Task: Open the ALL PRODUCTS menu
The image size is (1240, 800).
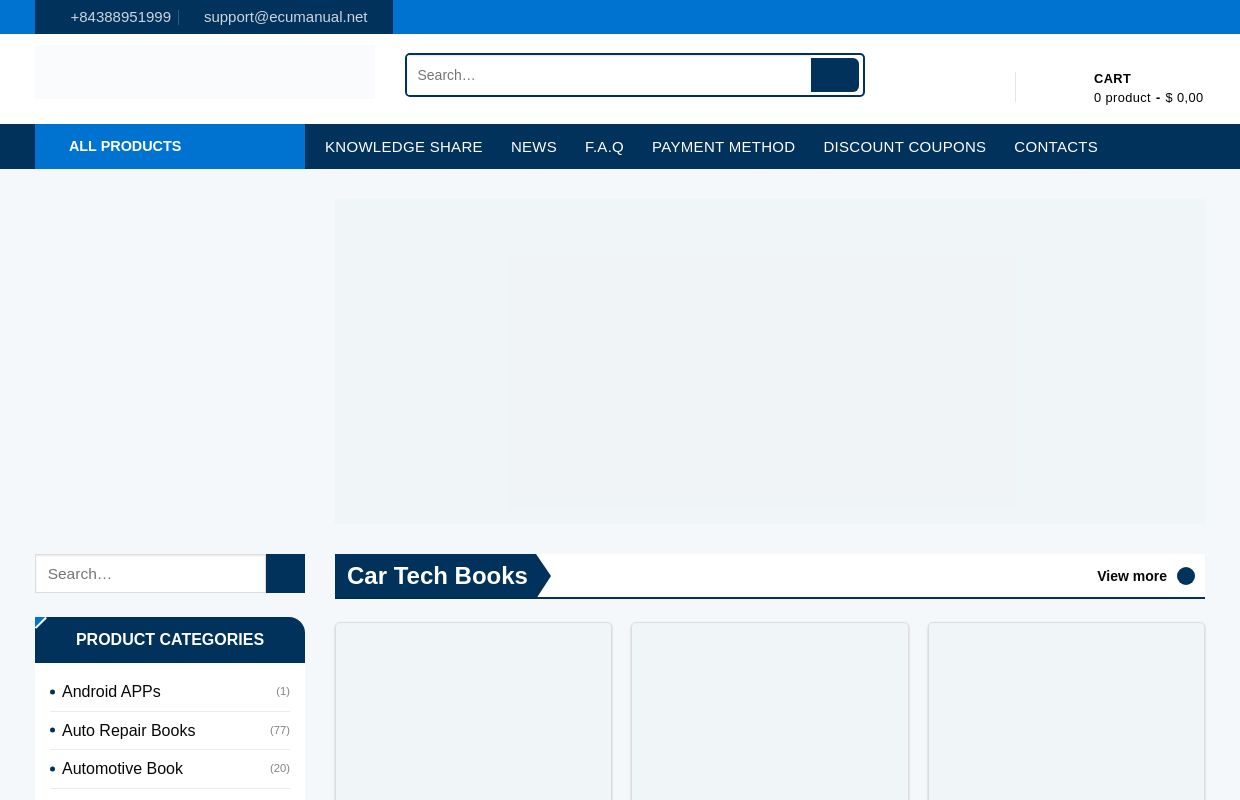Action: [x=125, y=146]
